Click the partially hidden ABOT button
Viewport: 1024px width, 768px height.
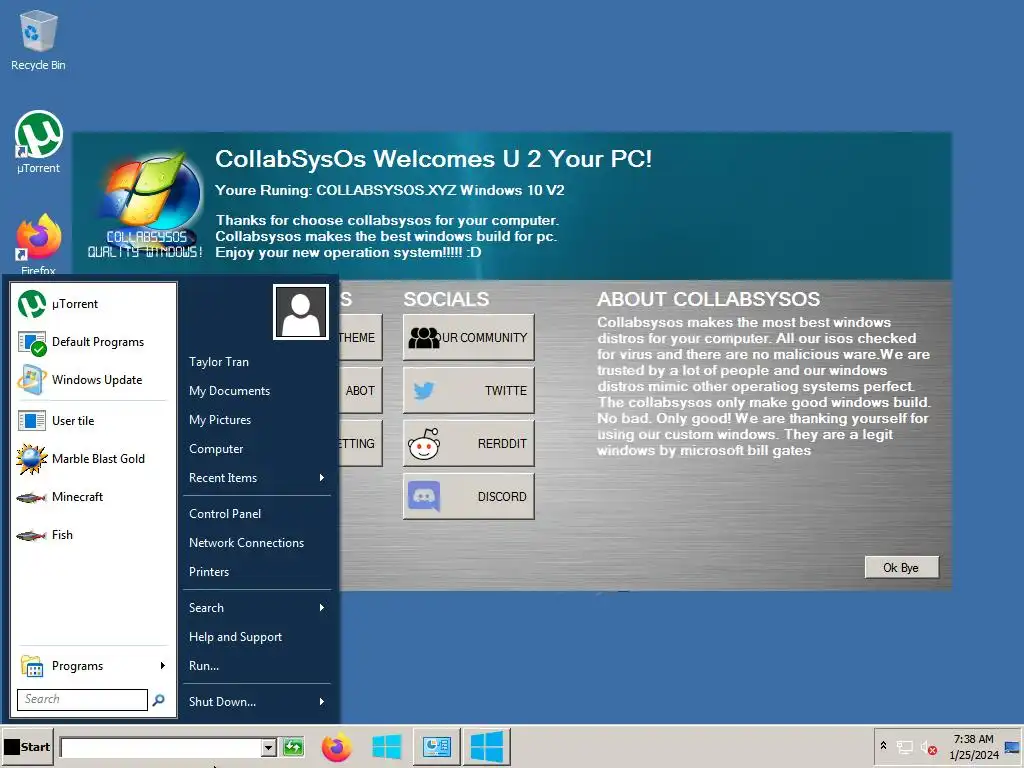pyautogui.click(x=360, y=391)
